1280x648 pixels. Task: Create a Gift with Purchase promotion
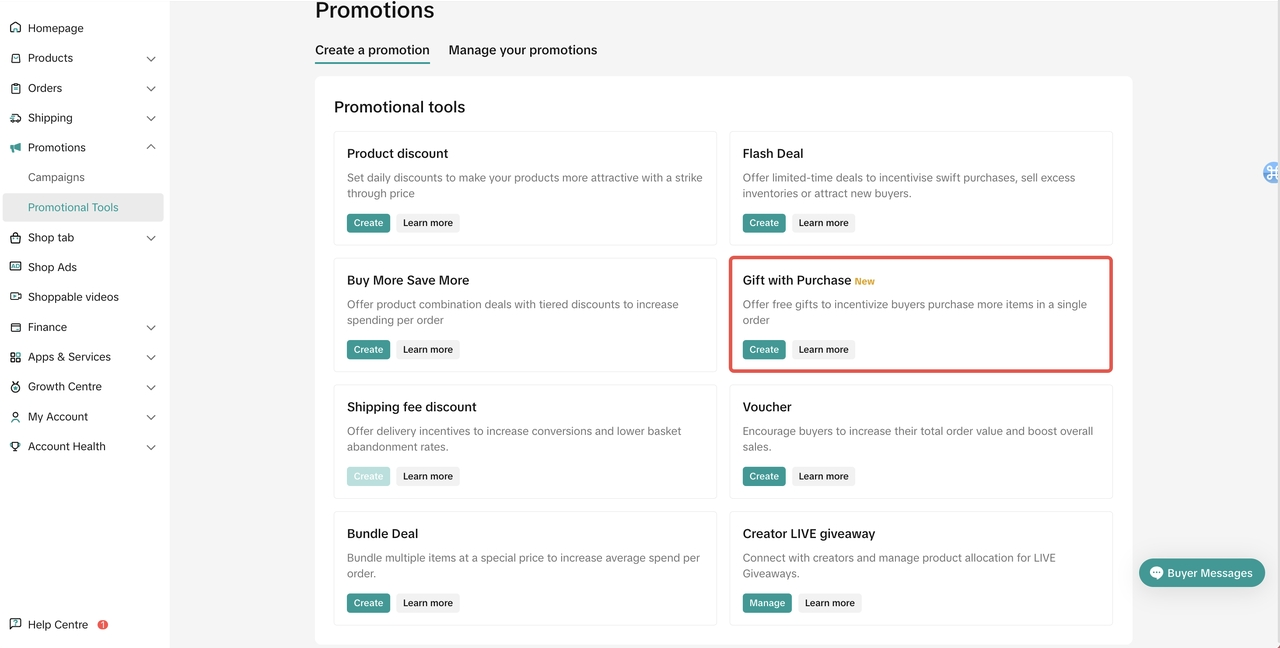[763, 350]
